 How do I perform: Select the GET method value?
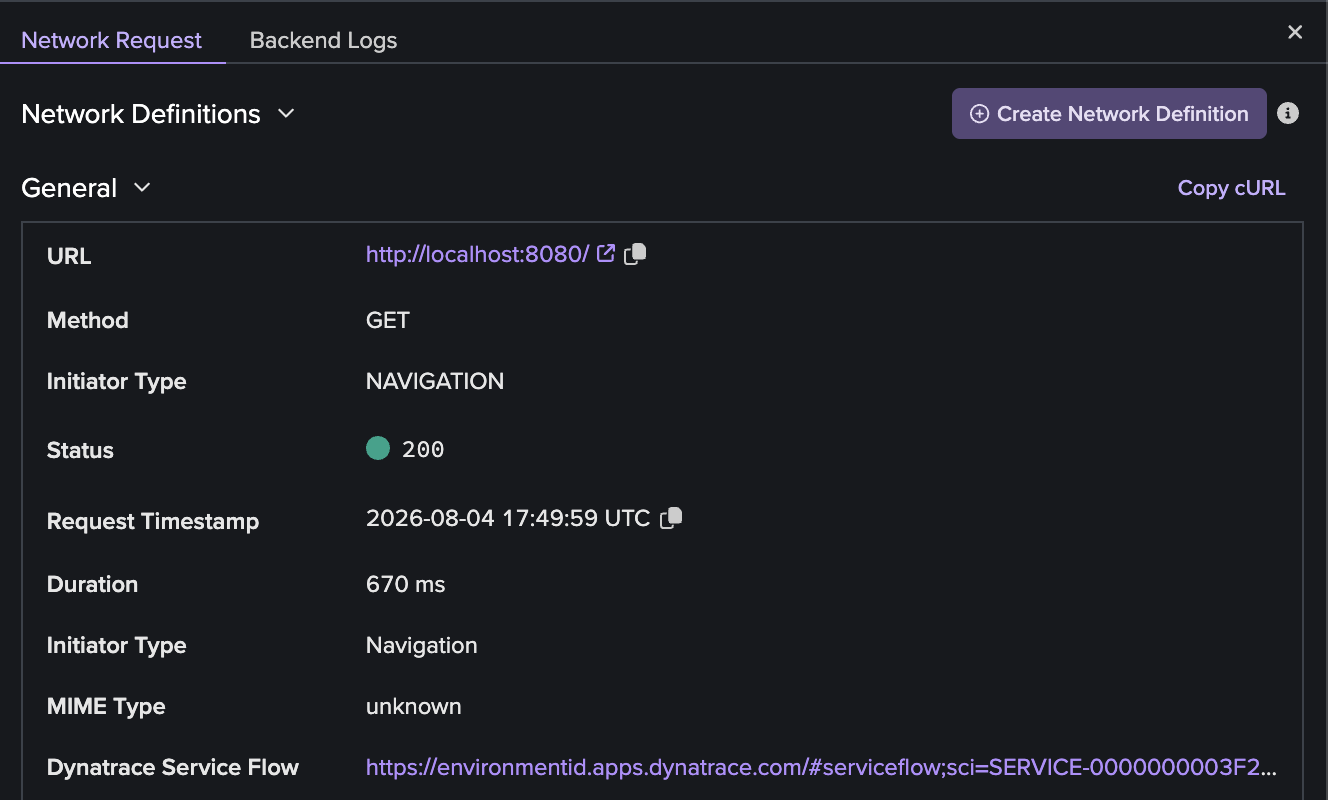[x=388, y=320]
